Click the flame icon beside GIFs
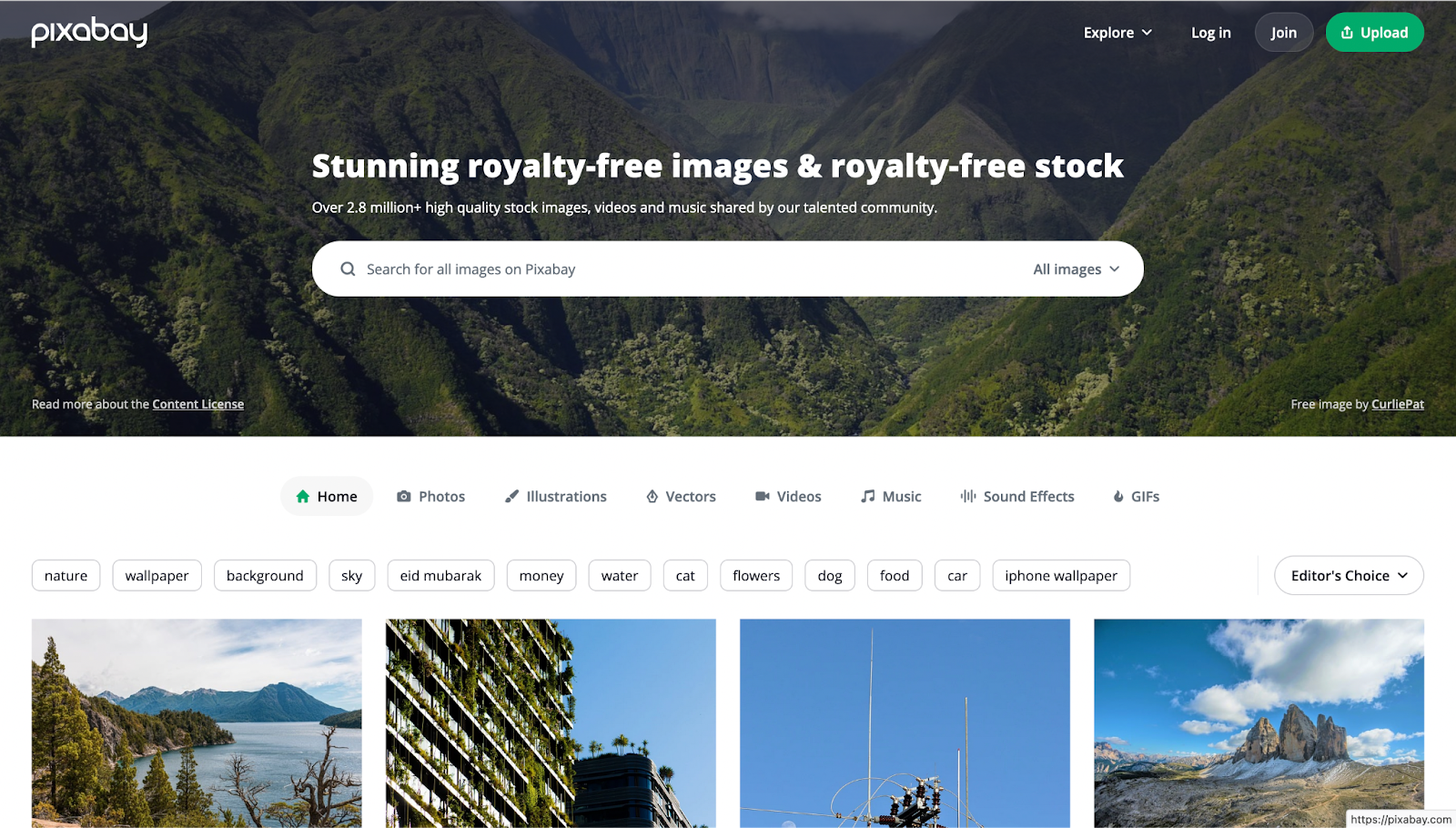 pos(1118,496)
